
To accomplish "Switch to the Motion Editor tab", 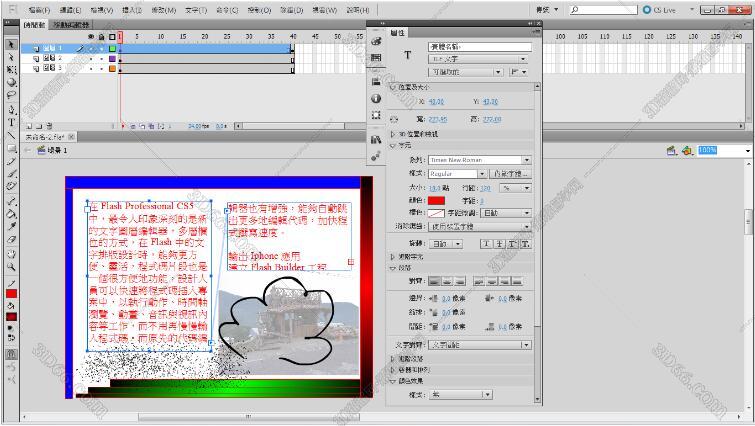I will click(x=71, y=25).
